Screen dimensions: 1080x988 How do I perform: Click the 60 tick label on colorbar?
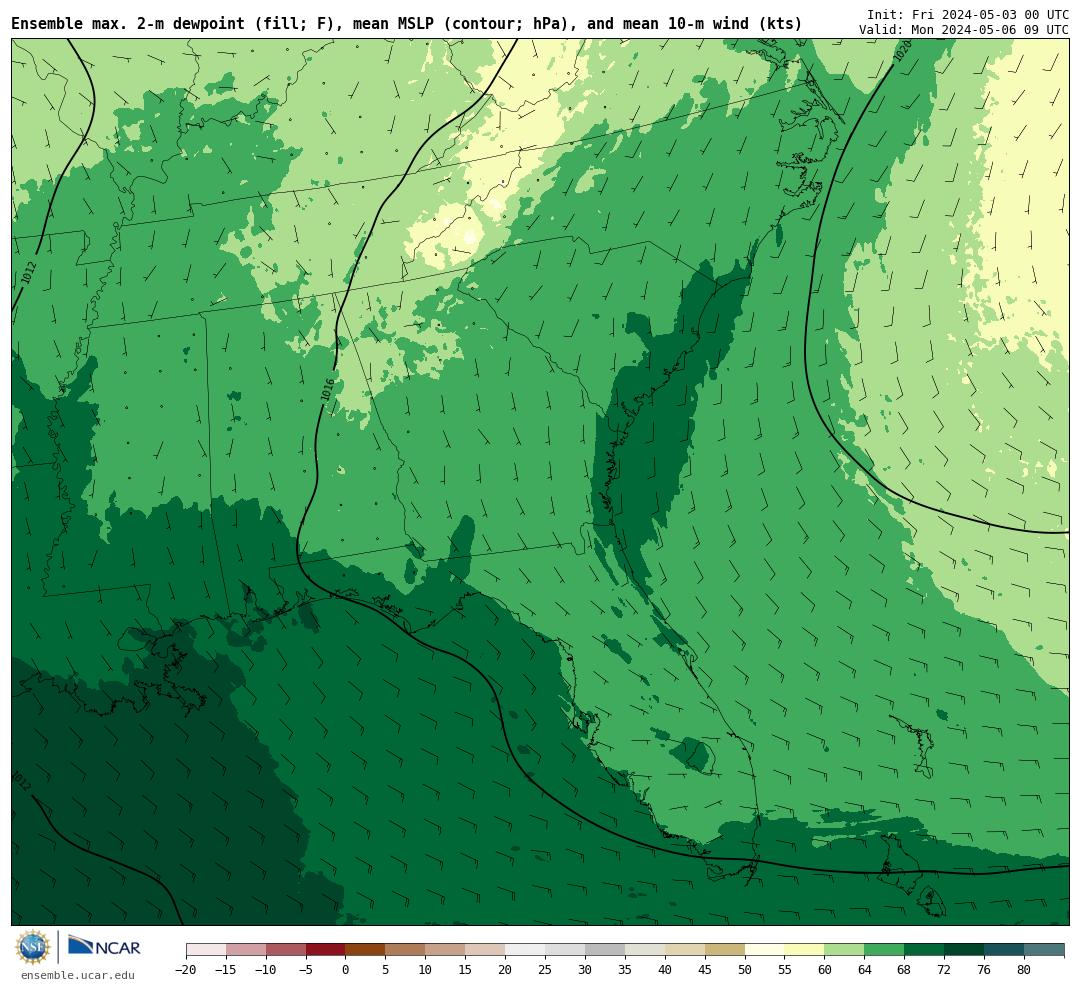click(824, 970)
